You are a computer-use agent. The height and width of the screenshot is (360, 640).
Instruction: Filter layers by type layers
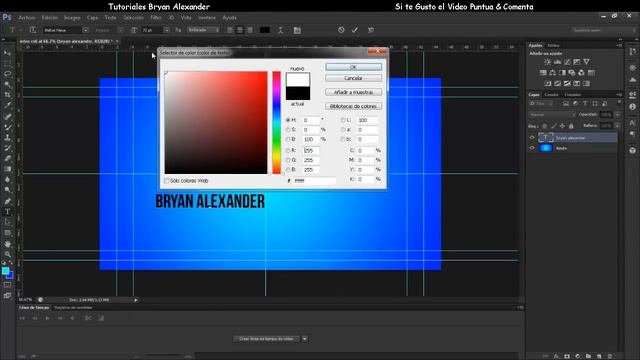[585, 104]
